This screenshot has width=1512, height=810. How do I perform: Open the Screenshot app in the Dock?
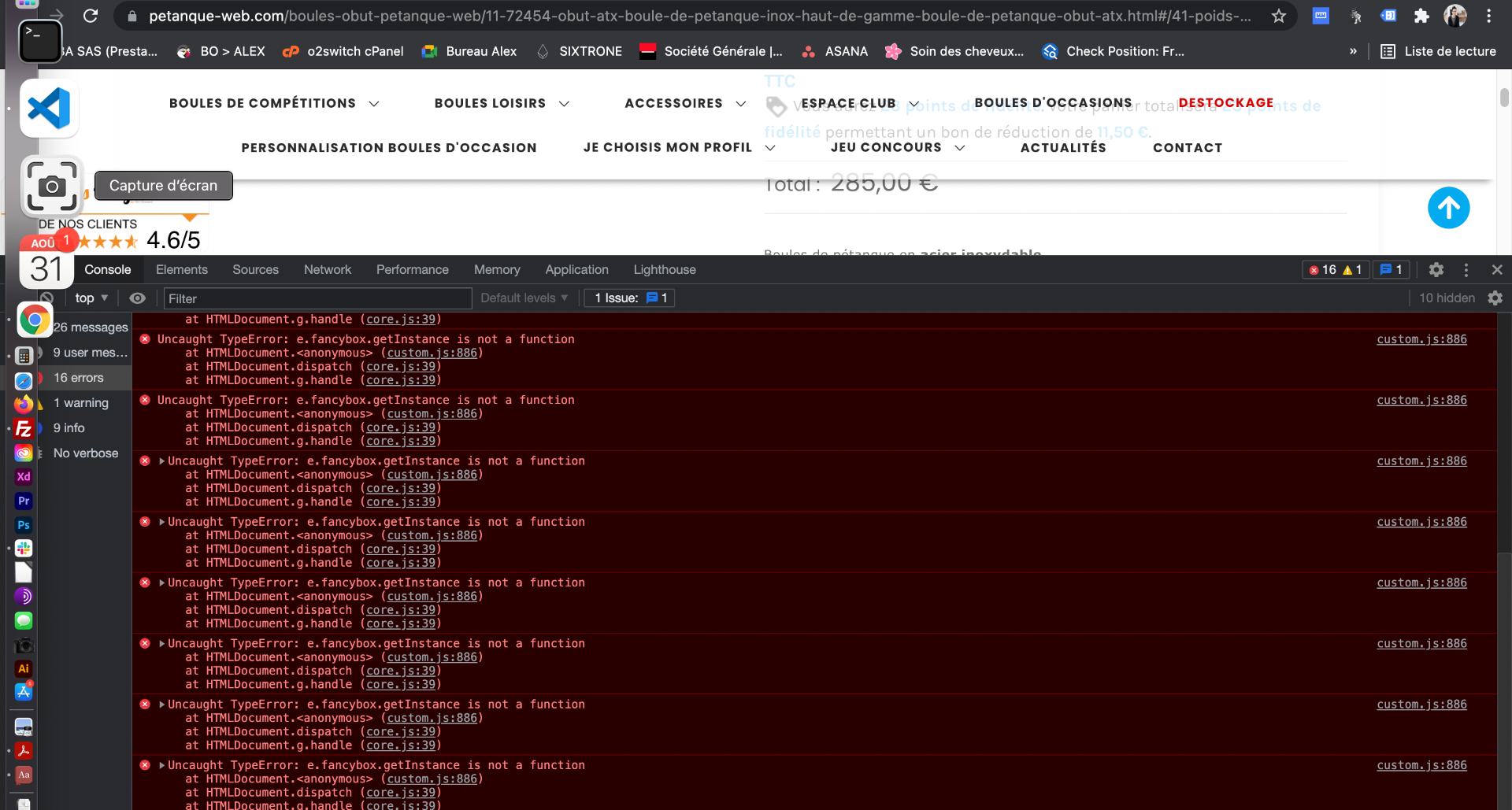click(x=52, y=186)
